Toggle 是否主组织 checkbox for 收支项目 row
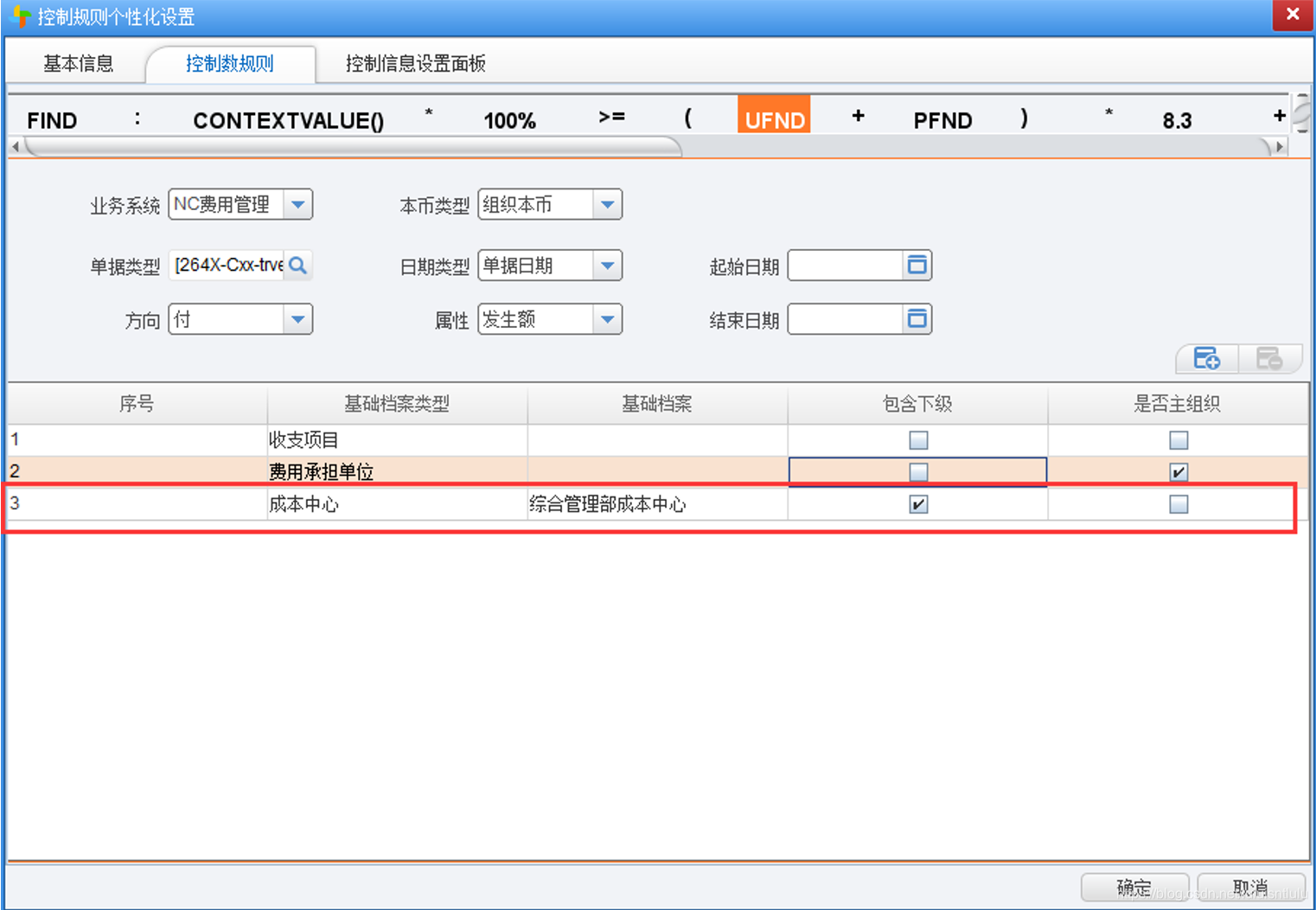This screenshot has height=910, width=1316. coord(1179,440)
